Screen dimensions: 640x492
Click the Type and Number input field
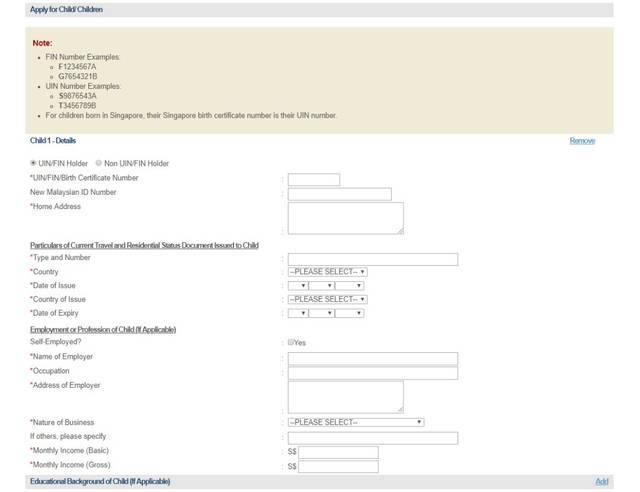[x=372, y=259]
